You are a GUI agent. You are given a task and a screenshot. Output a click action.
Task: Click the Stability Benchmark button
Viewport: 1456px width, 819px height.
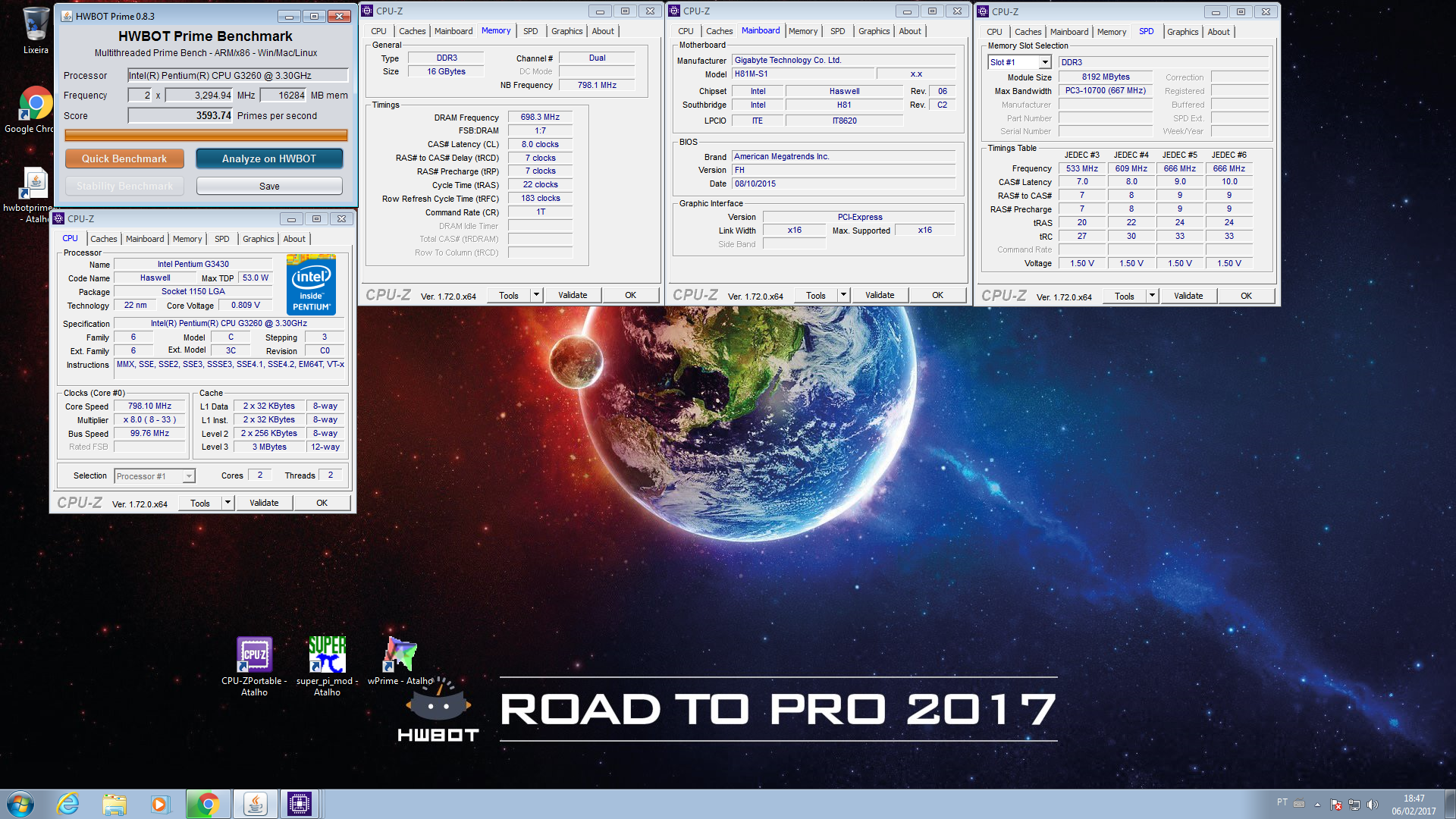(124, 186)
